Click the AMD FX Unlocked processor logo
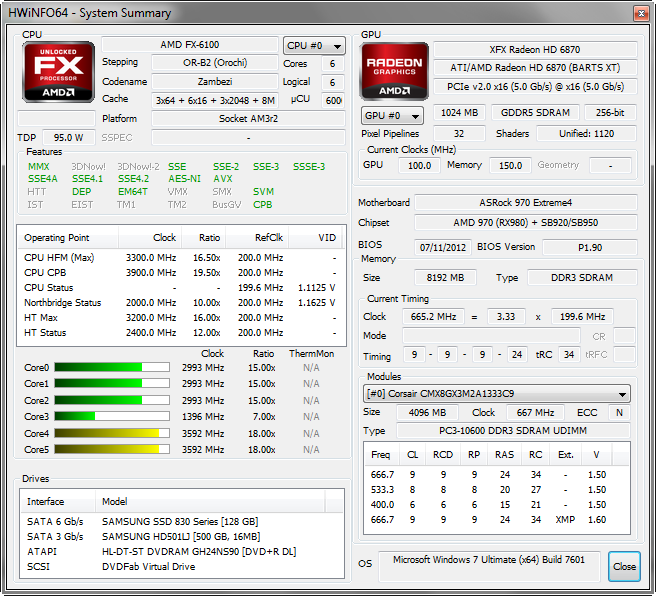The image size is (656, 596). pyautogui.click(x=58, y=72)
